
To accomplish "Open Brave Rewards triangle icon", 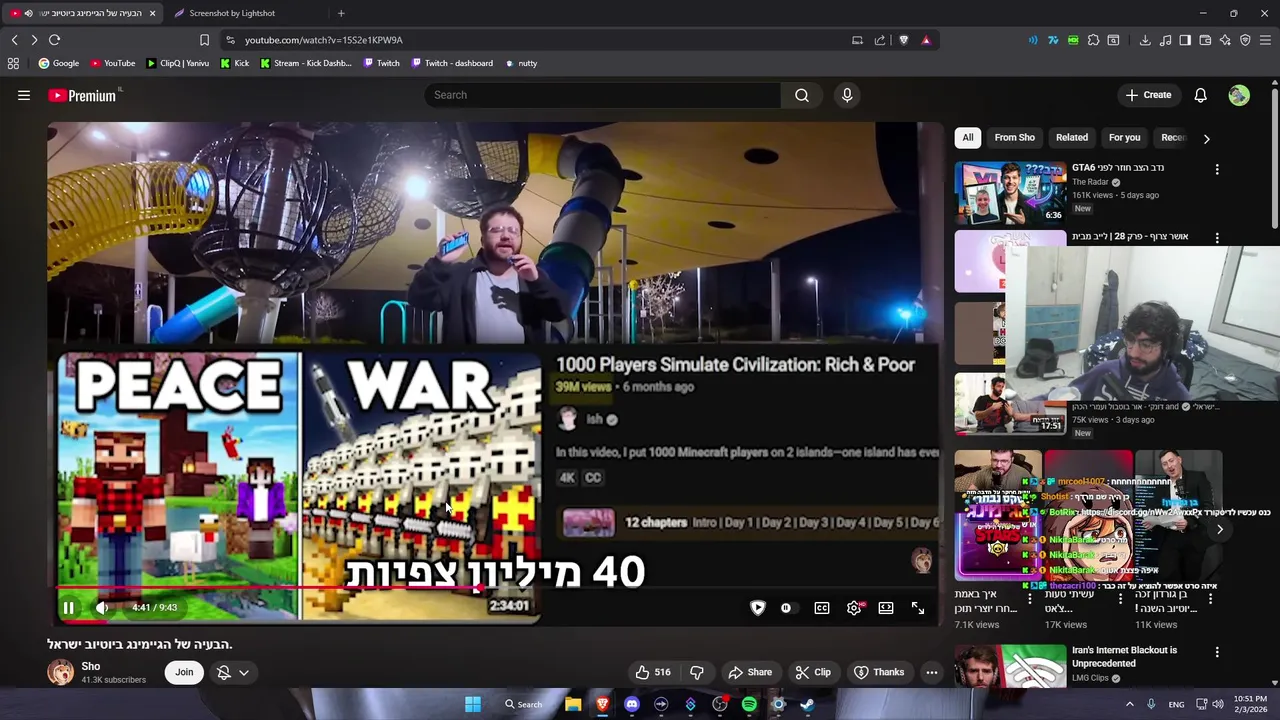I will (x=926, y=40).
